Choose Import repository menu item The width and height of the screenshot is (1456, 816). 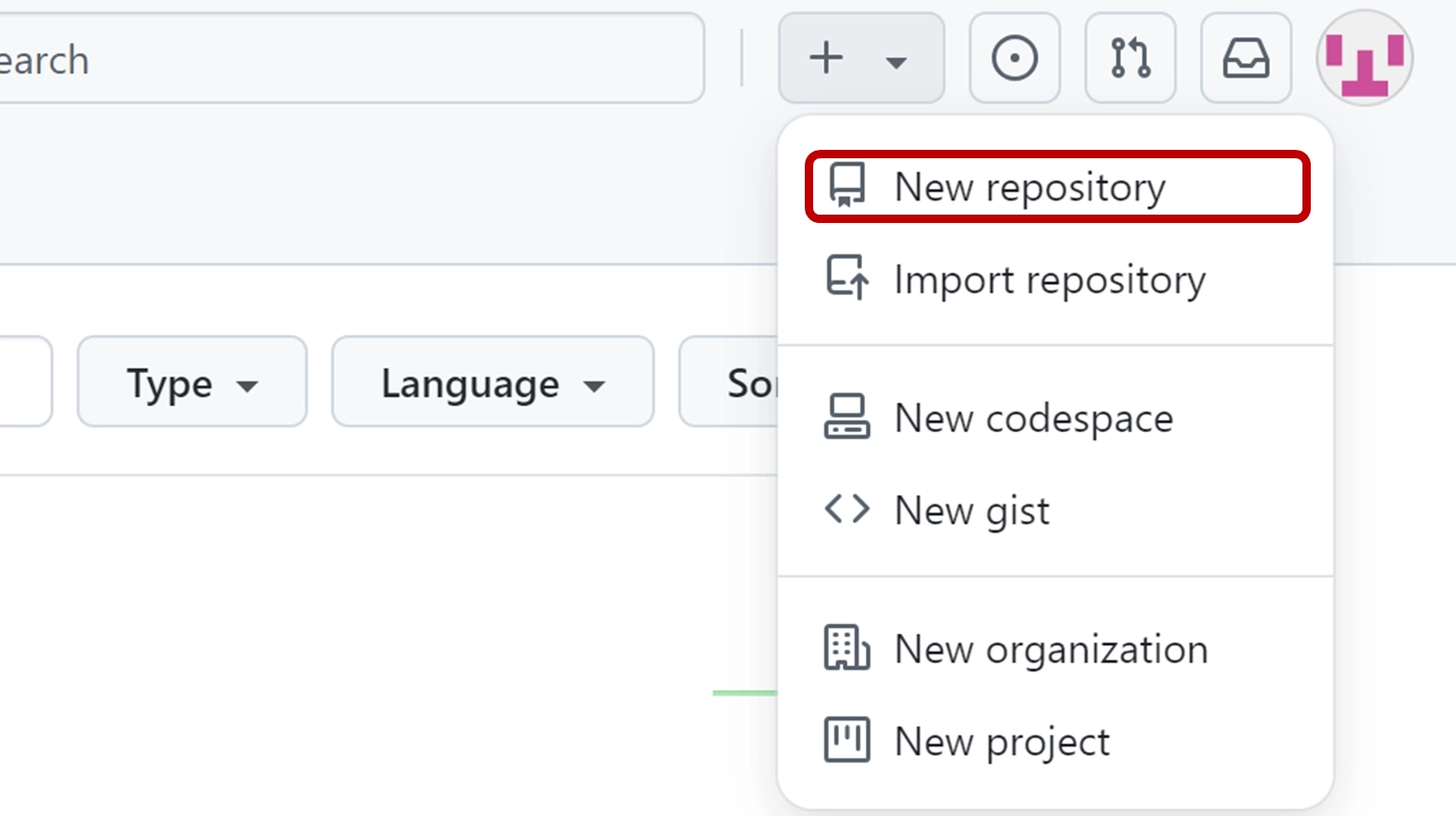coord(1050,279)
